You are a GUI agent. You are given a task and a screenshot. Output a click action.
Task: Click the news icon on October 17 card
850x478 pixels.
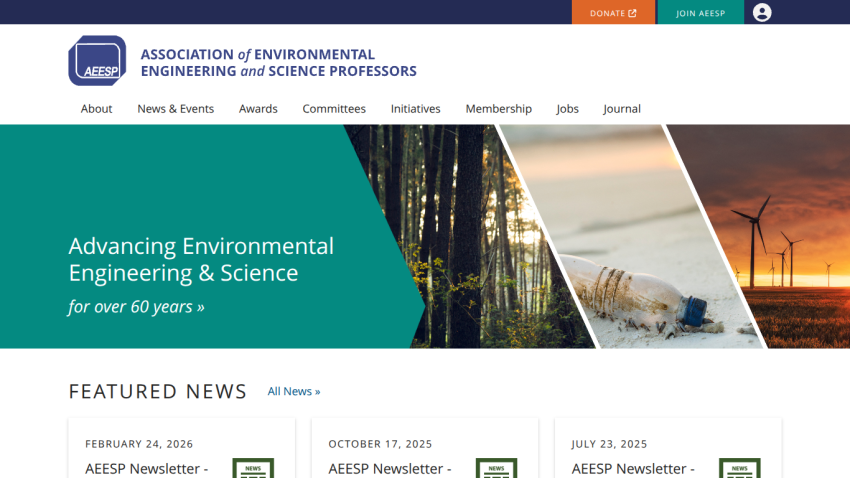(x=497, y=468)
